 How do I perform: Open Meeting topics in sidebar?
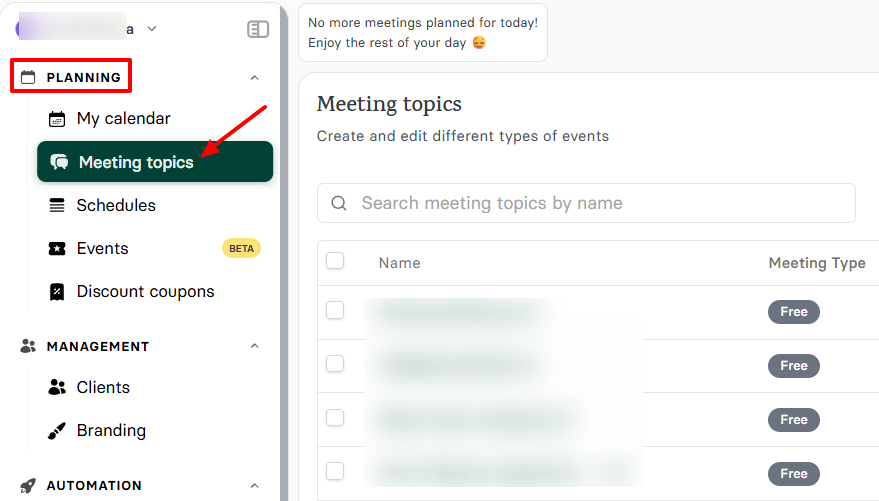[136, 162]
